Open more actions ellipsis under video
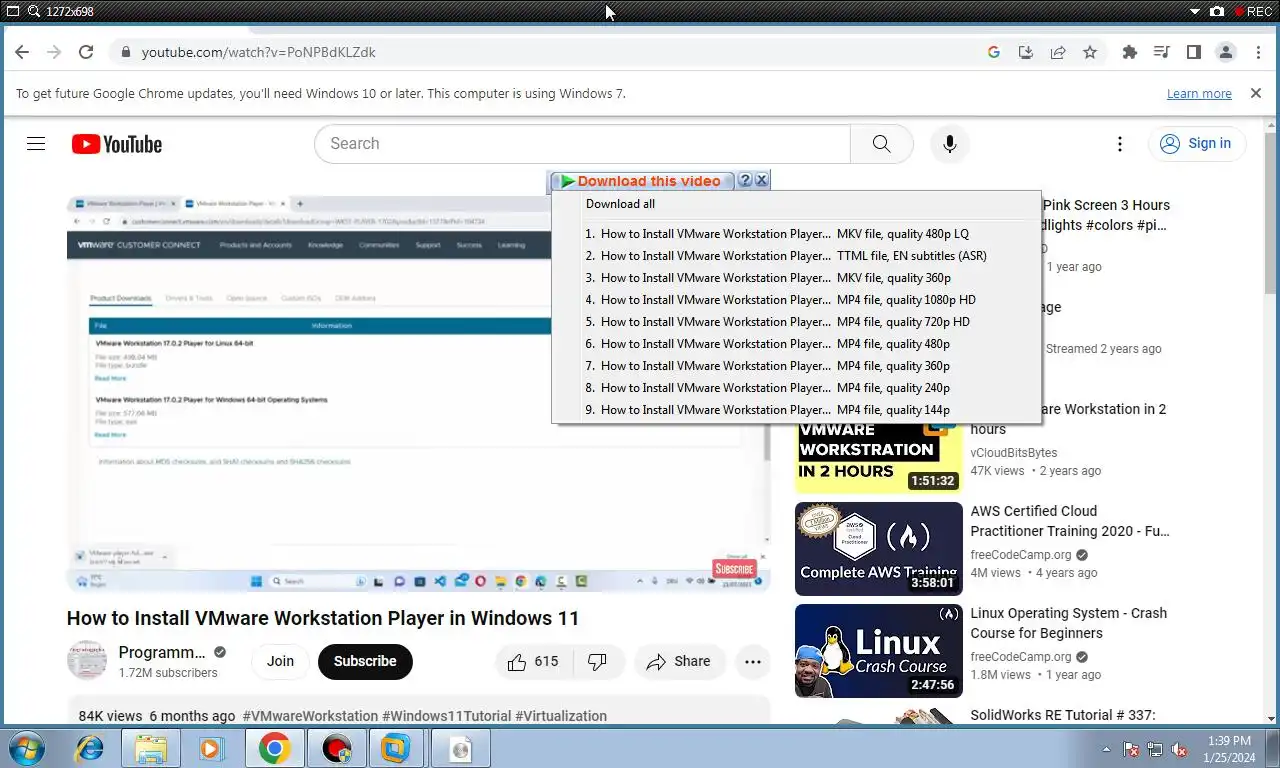 (752, 661)
